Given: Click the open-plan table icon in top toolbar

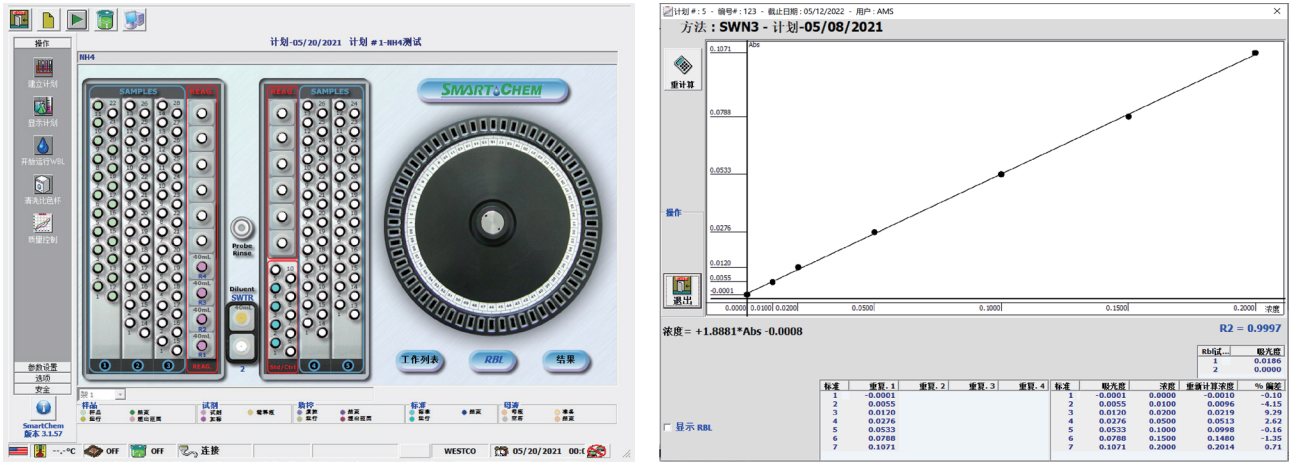Looking at the screenshot, I should point(21,18).
